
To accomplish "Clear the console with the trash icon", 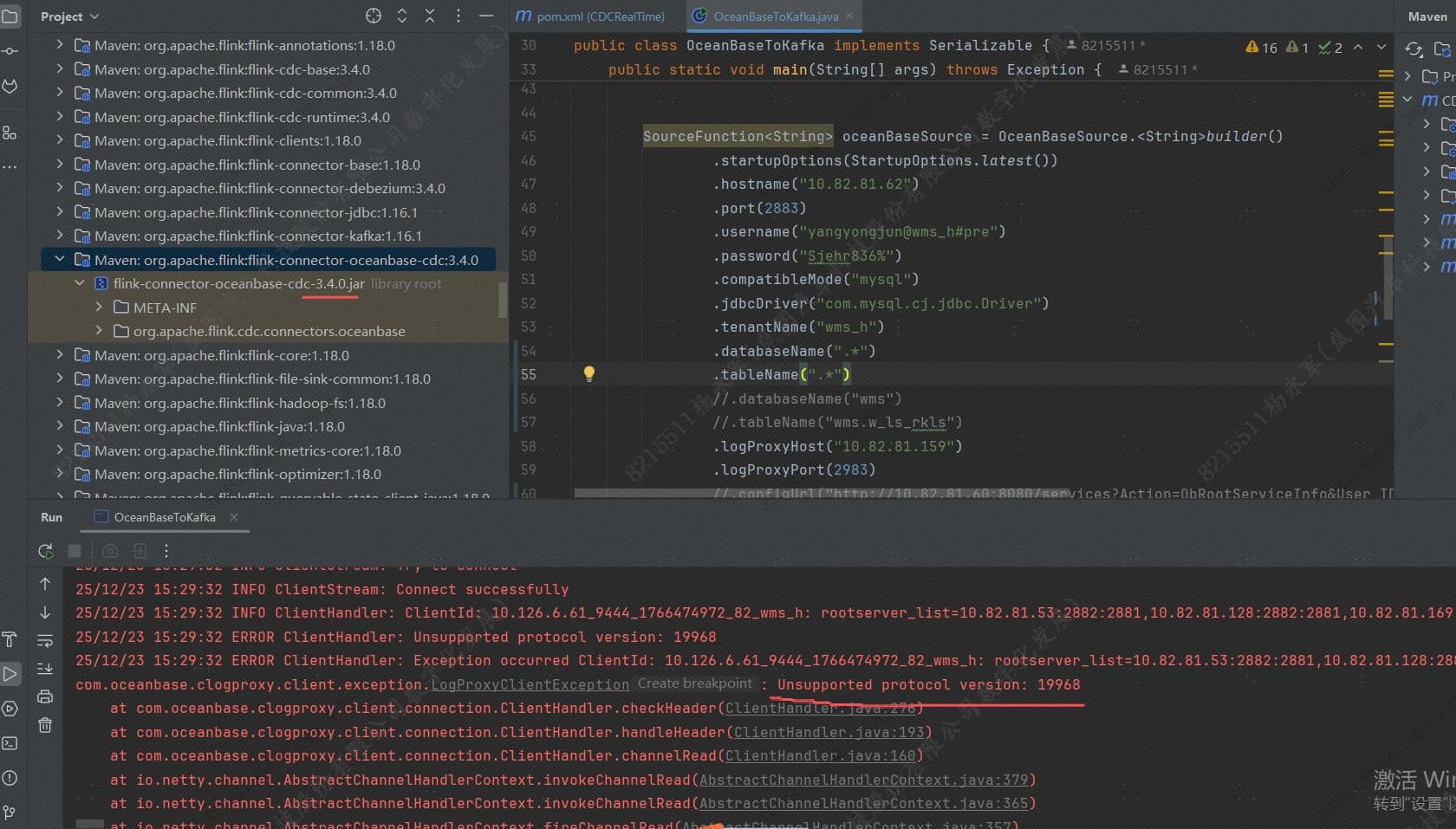I will (45, 725).
